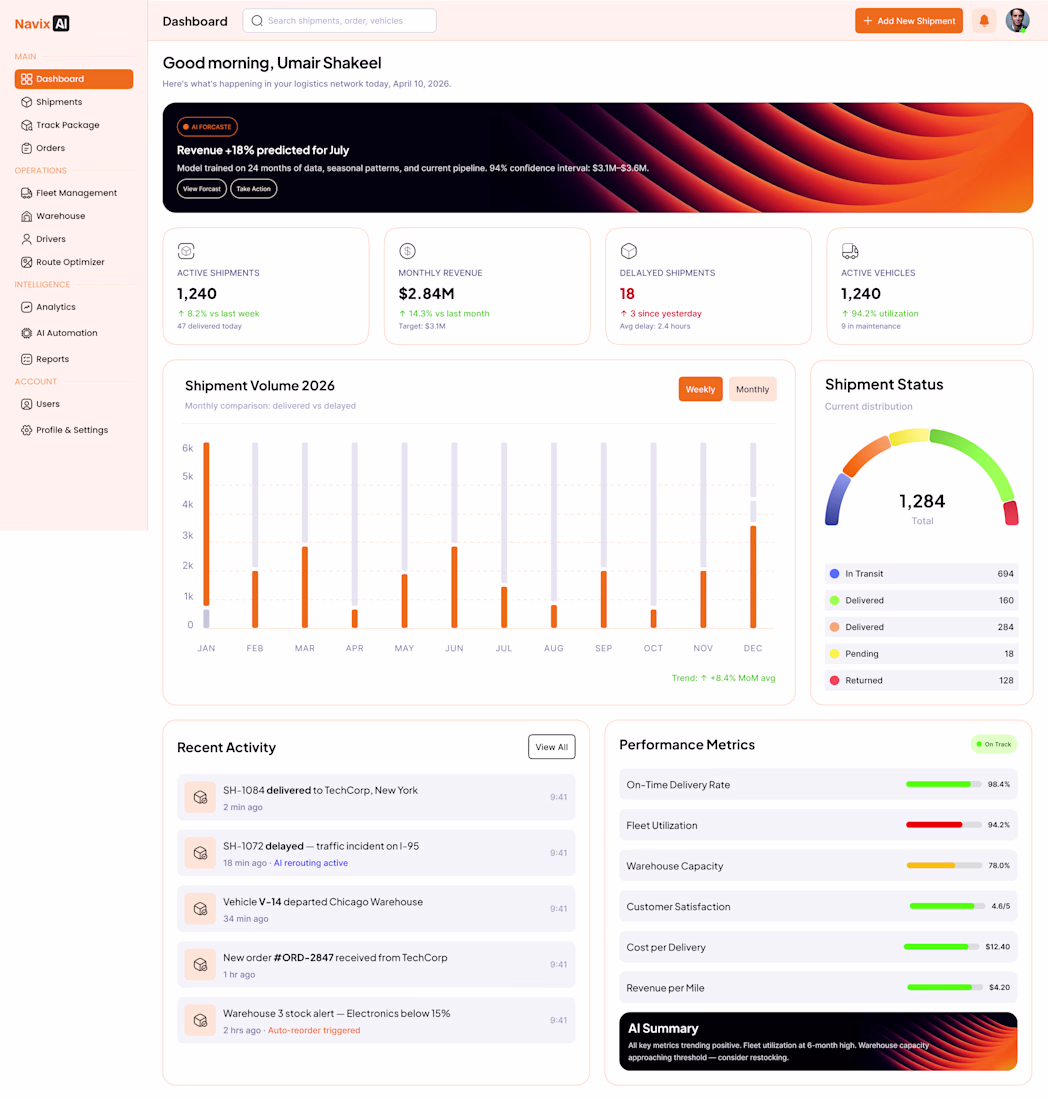The height and width of the screenshot is (1100, 1048).
Task: Open the Auto-reorder triggered link
Action: (x=314, y=1031)
